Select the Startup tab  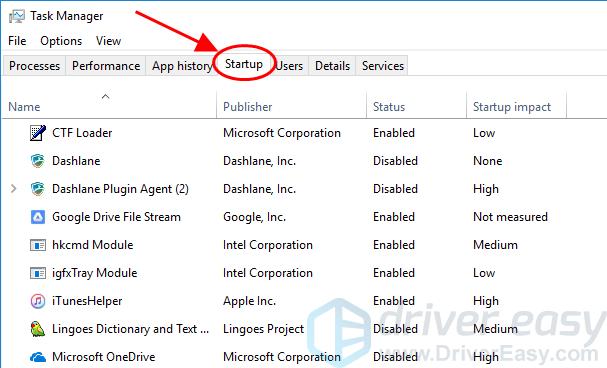point(244,64)
